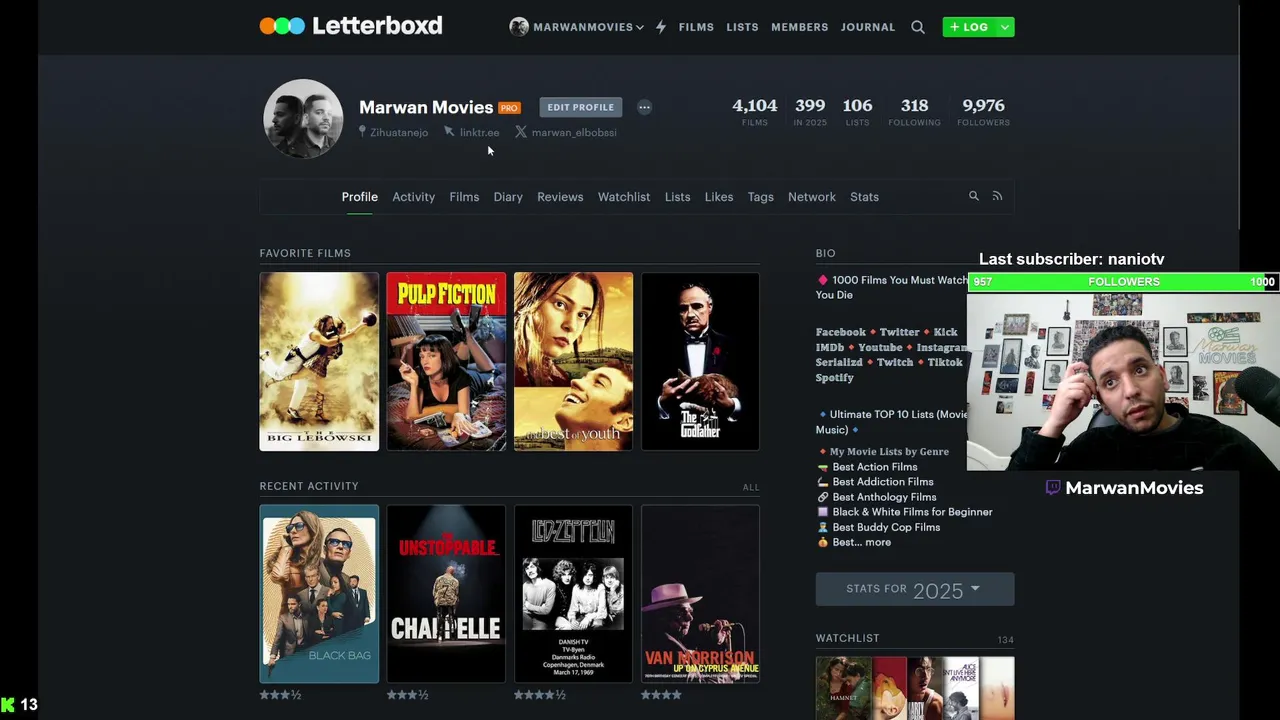
Task: Open the 106 Lists stat
Action: point(857,111)
